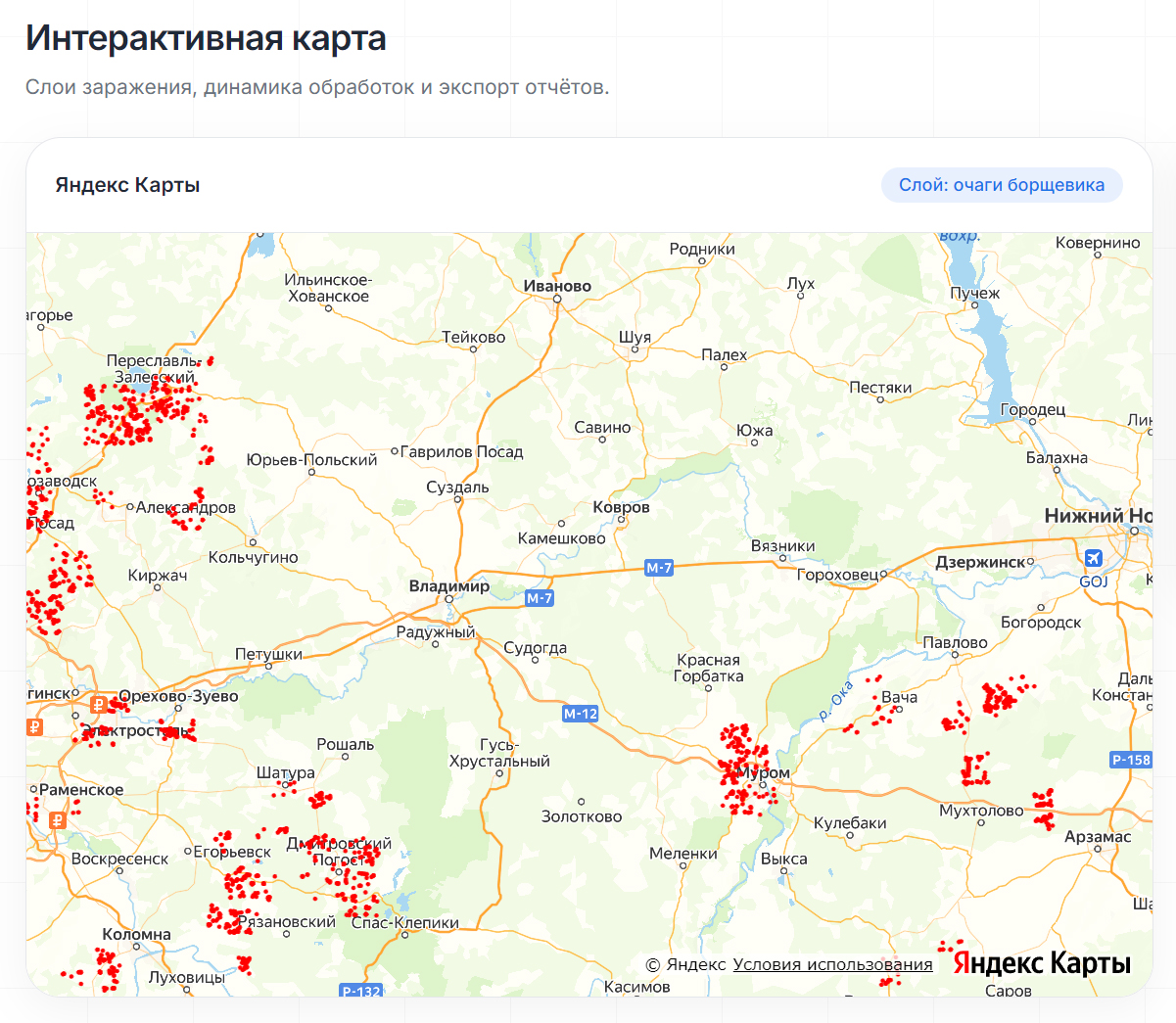The width and height of the screenshot is (1176, 1023).
Task: Select the Владимир city label
Action: [x=450, y=586]
